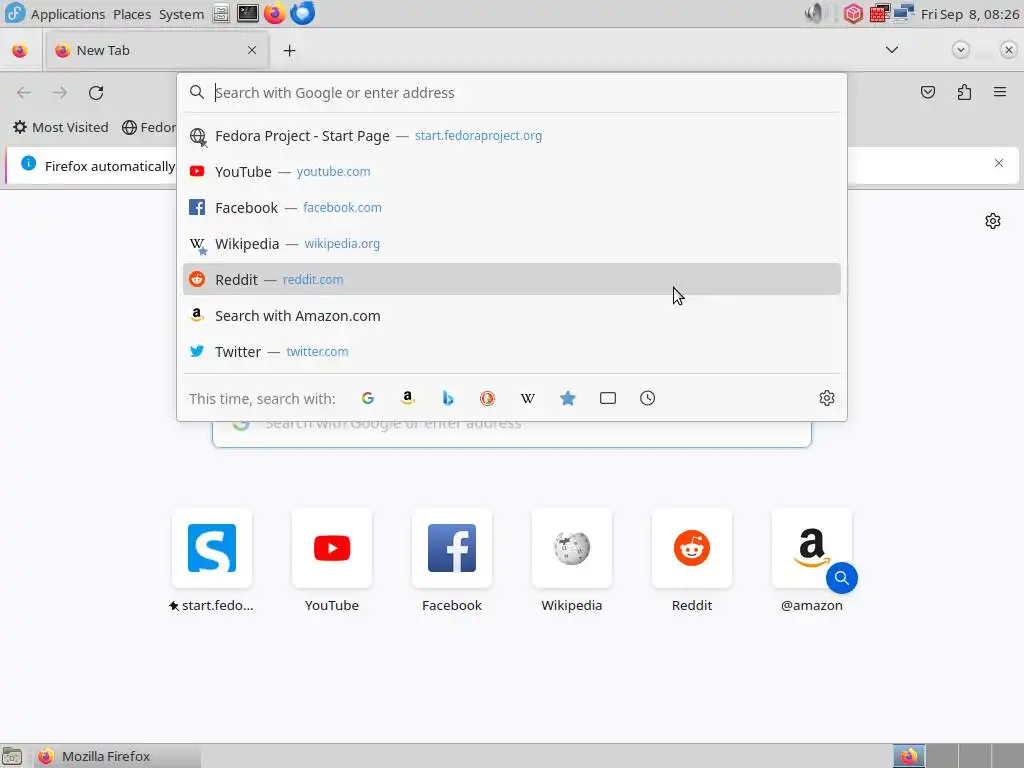Expand the list all tabs chevron

(891, 50)
